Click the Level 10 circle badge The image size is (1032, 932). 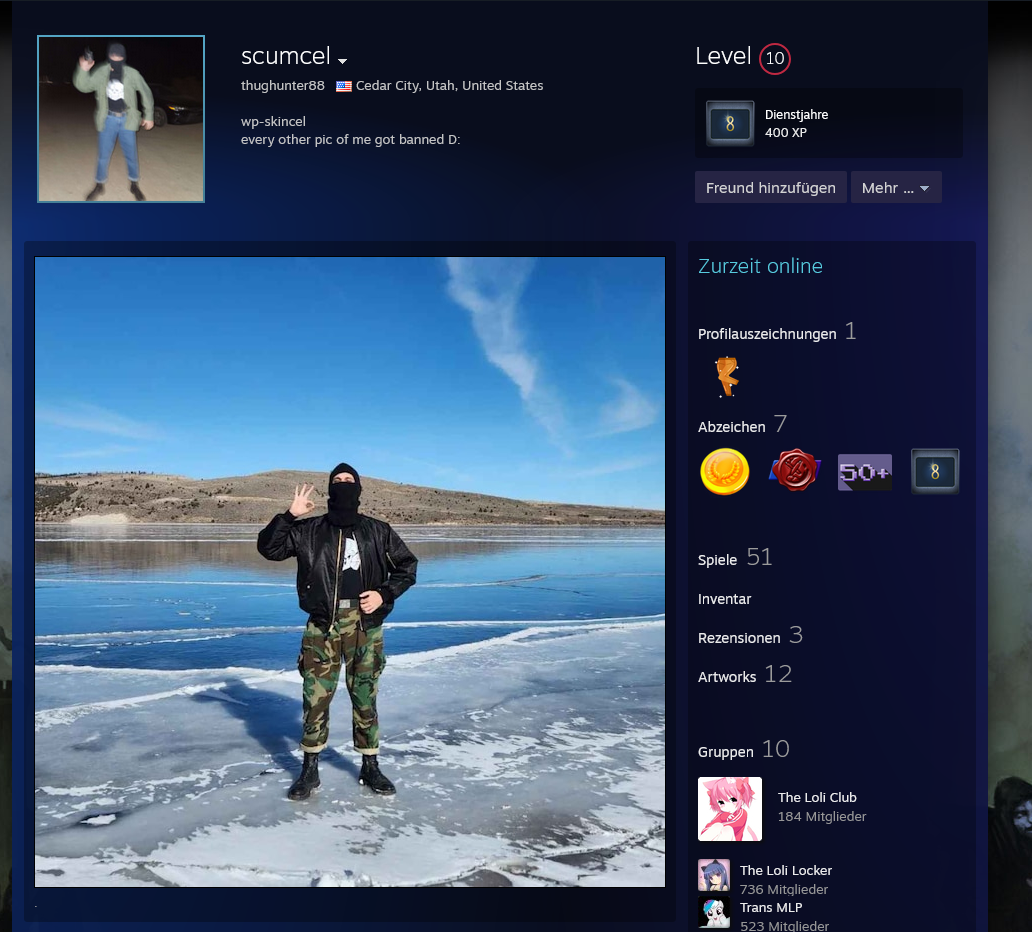tap(774, 59)
